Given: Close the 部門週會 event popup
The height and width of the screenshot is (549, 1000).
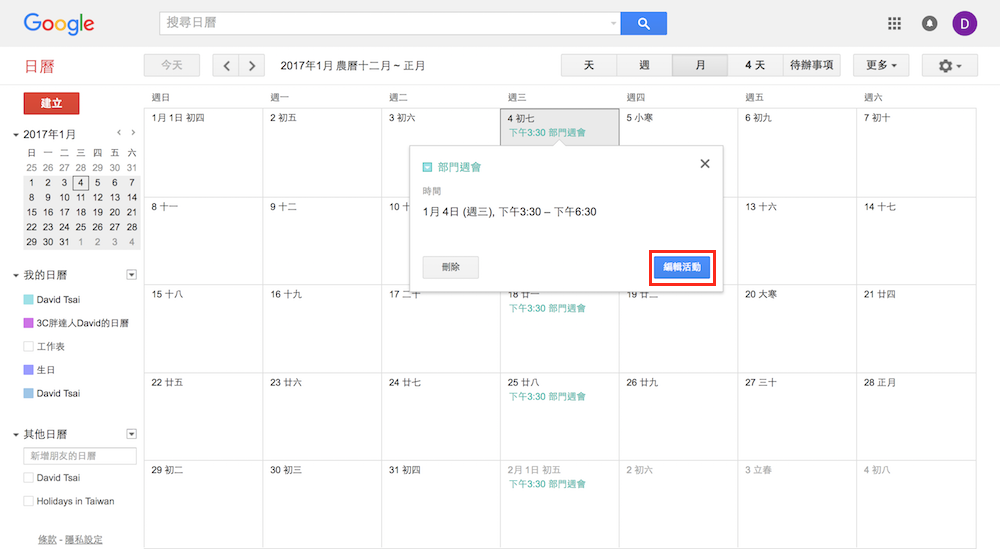Looking at the screenshot, I should [x=705, y=164].
